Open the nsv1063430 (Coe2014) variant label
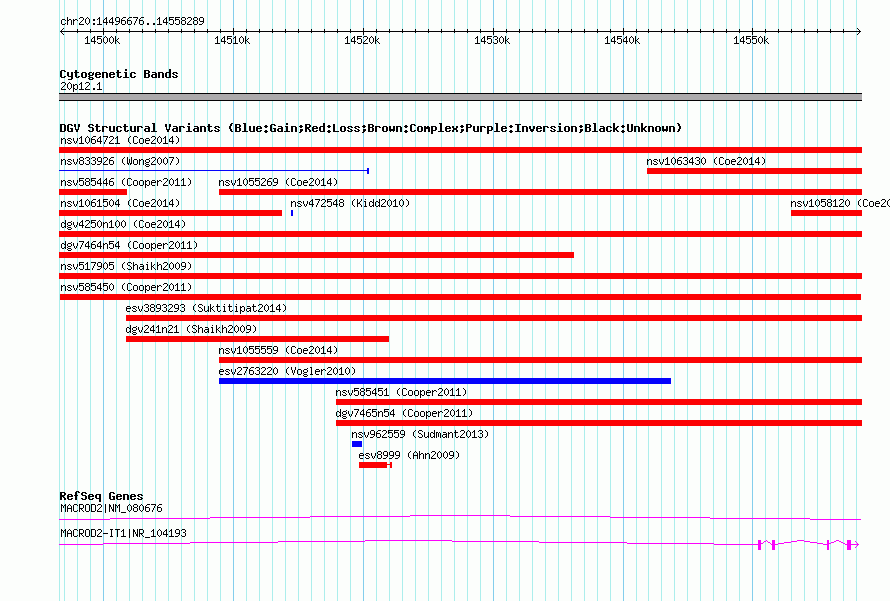This screenshot has width=890, height=601. tap(706, 161)
